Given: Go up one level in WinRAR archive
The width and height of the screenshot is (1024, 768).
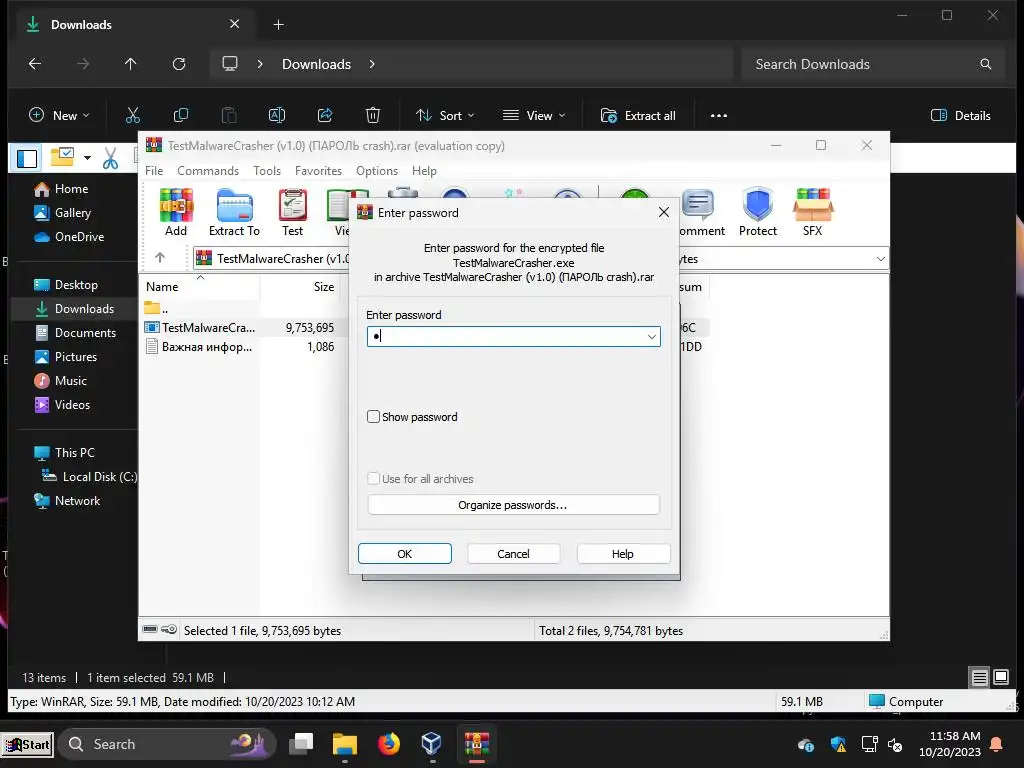Looking at the screenshot, I should pyautogui.click(x=160, y=258).
